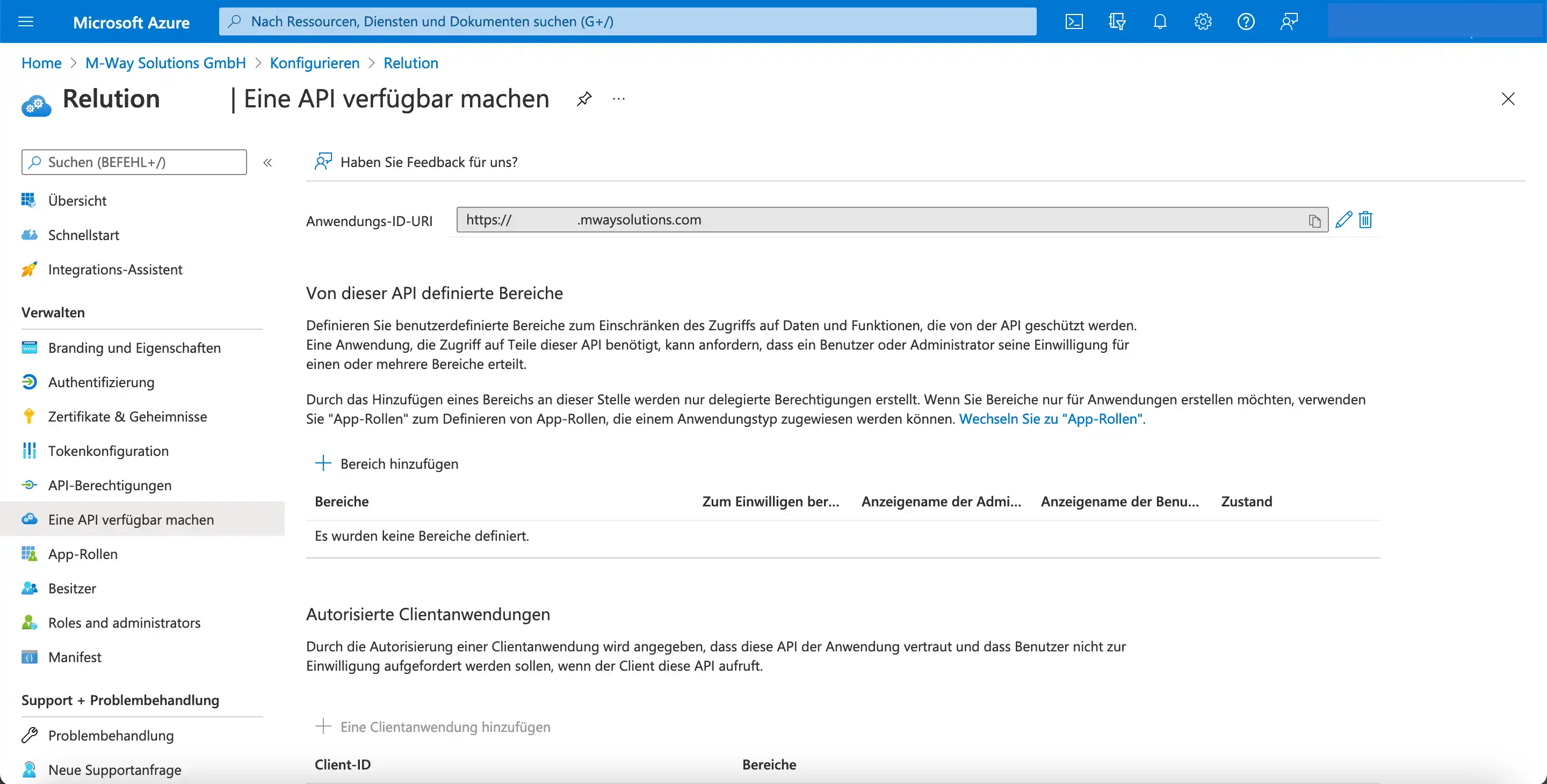Follow the Wechseln Sie zu "App-Rollen" link
1547x784 pixels.
pos(1052,419)
